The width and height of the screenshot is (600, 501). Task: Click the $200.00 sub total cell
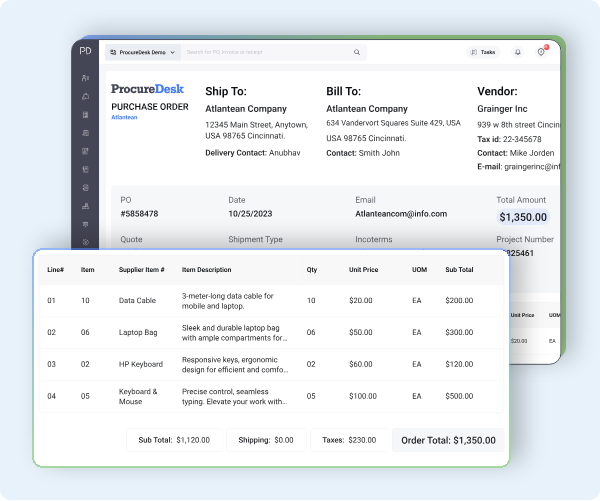[459, 300]
